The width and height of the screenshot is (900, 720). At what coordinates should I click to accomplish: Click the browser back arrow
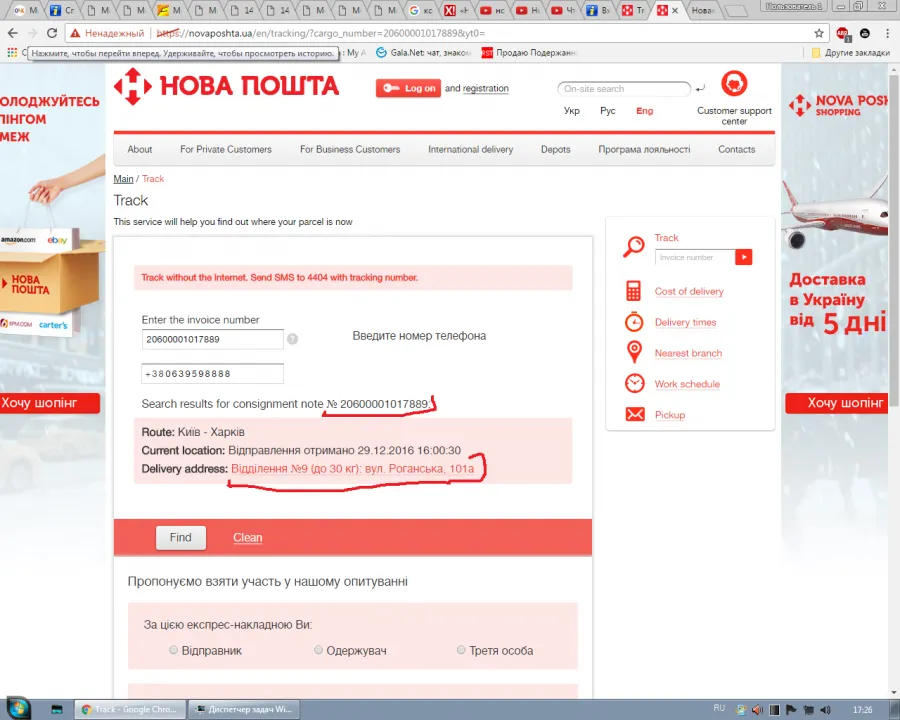[x=13, y=33]
